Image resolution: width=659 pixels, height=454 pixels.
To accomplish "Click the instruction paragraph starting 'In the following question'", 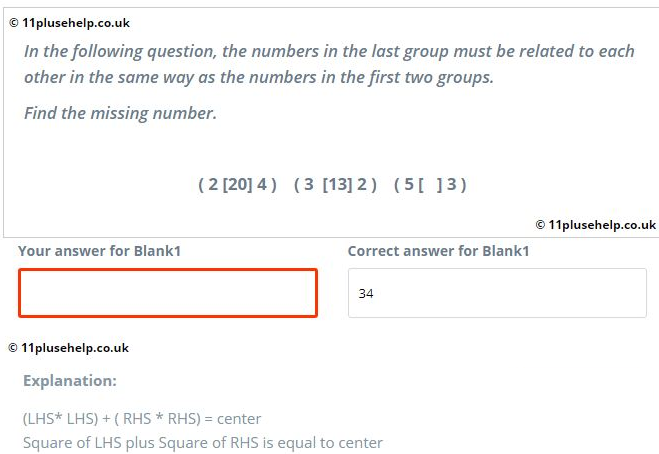I will (x=329, y=64).
